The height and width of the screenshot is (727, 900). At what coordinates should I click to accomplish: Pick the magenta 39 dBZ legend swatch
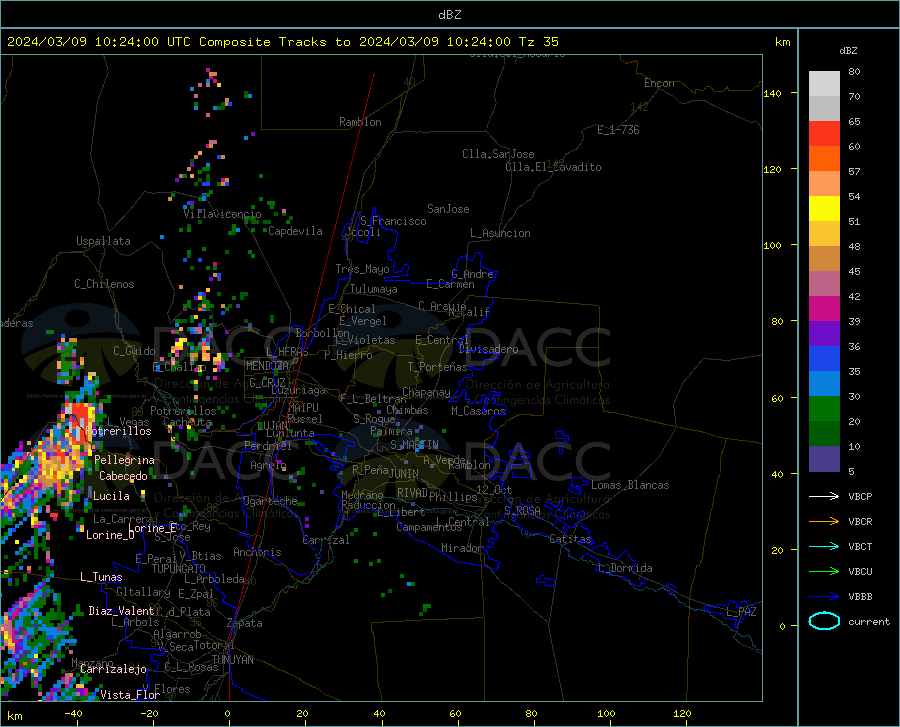tap(824, 309)
